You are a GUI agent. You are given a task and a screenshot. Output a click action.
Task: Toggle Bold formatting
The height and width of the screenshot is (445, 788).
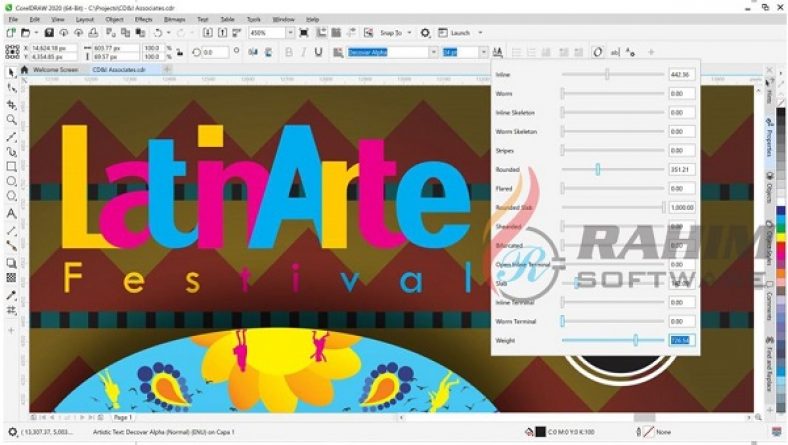288,52
